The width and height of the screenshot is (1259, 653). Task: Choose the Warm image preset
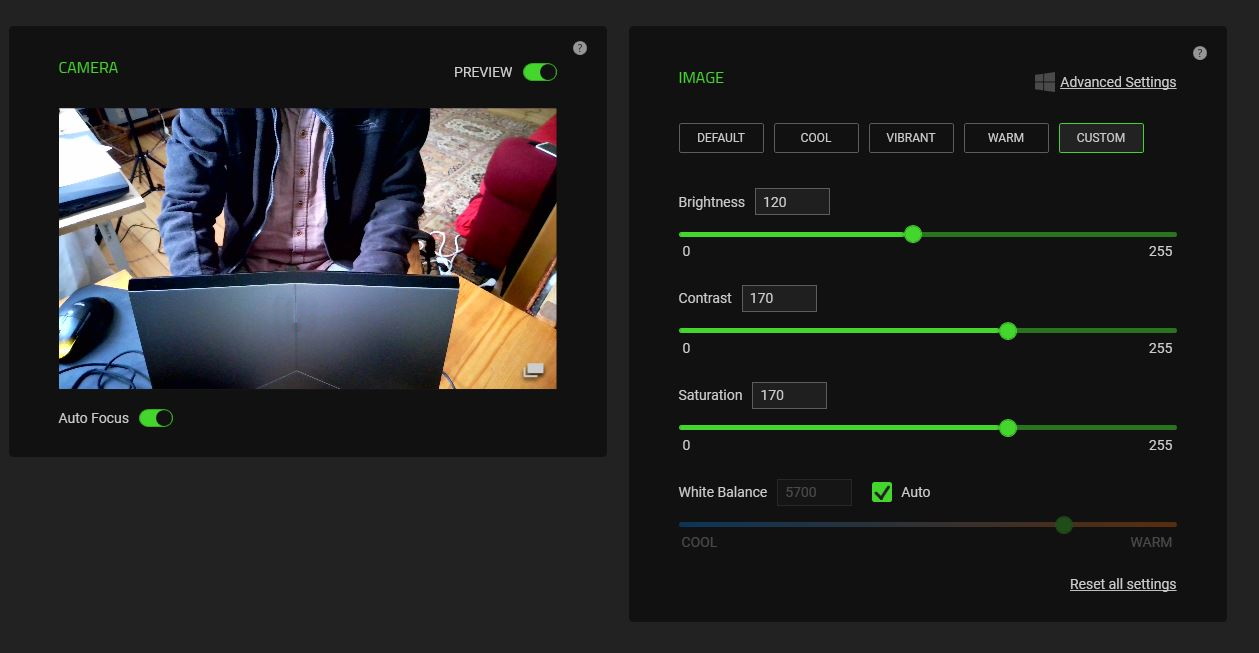click(1006, 138)
